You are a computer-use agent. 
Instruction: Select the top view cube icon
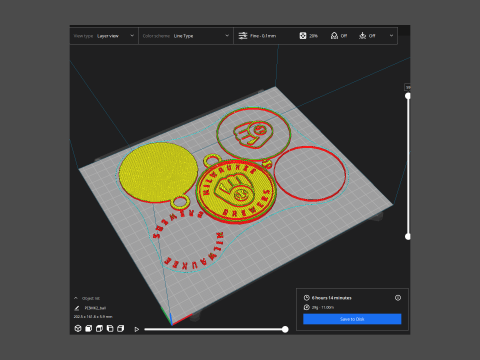99,329
